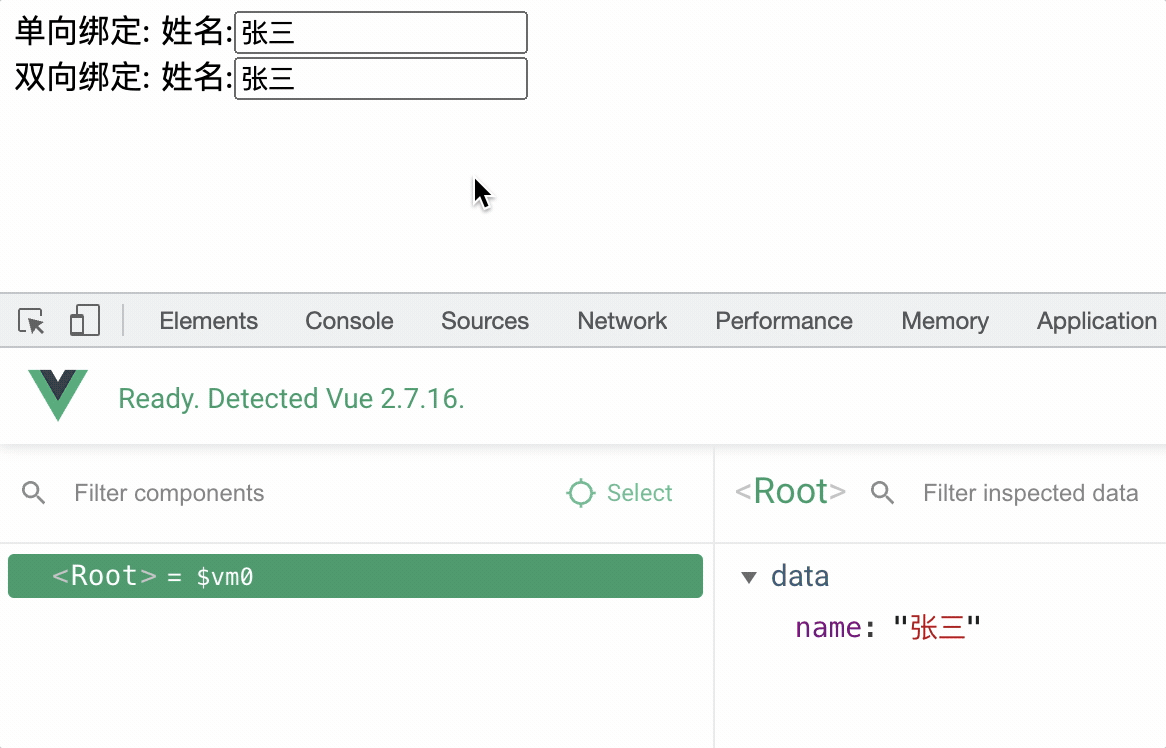Open the Memory tab

point(945,321)
